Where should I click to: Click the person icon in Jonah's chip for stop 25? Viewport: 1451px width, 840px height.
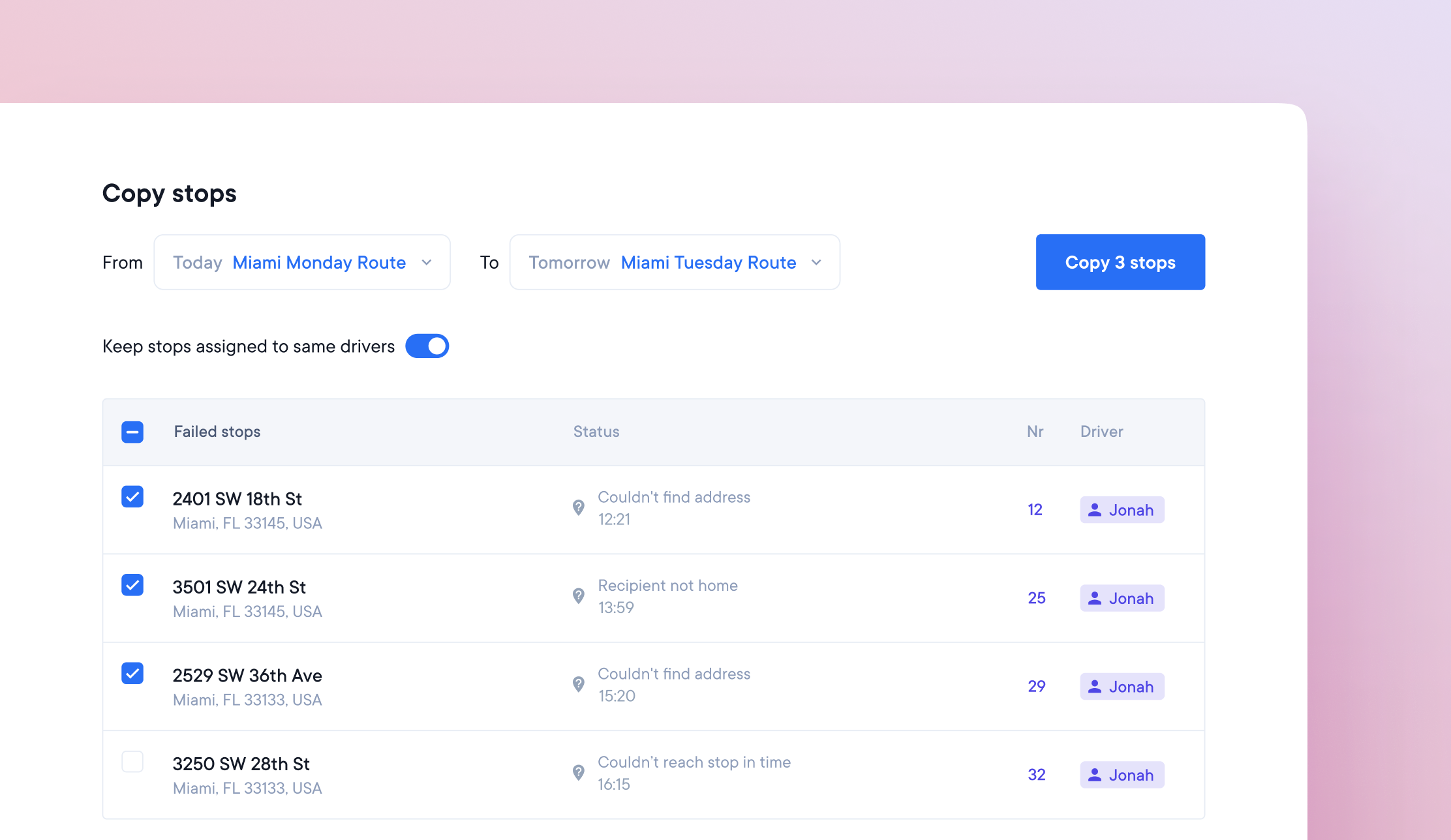coord(1094,598)
